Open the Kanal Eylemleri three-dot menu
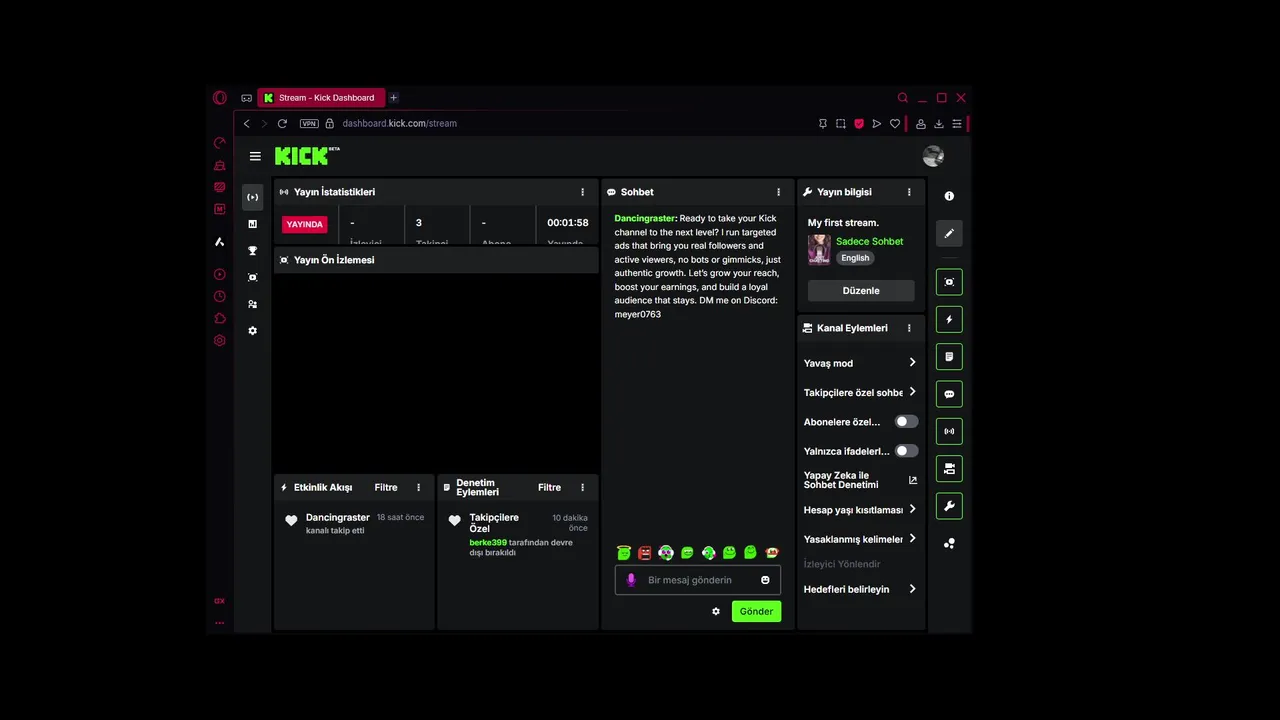Image resolution: width=1280 pixels, height=720 pixels. 909,328
